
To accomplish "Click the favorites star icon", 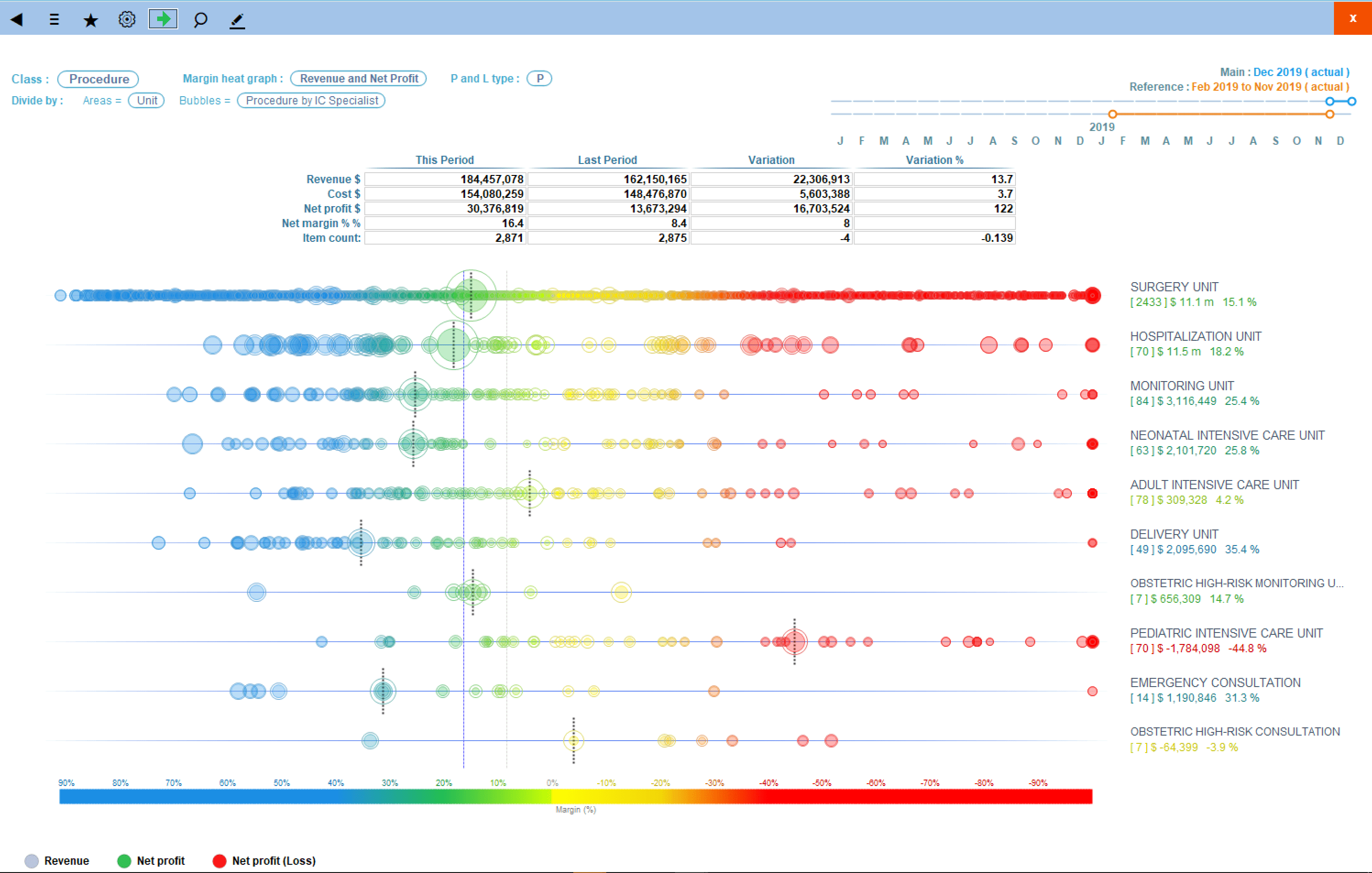I will [x=91, y=20].
